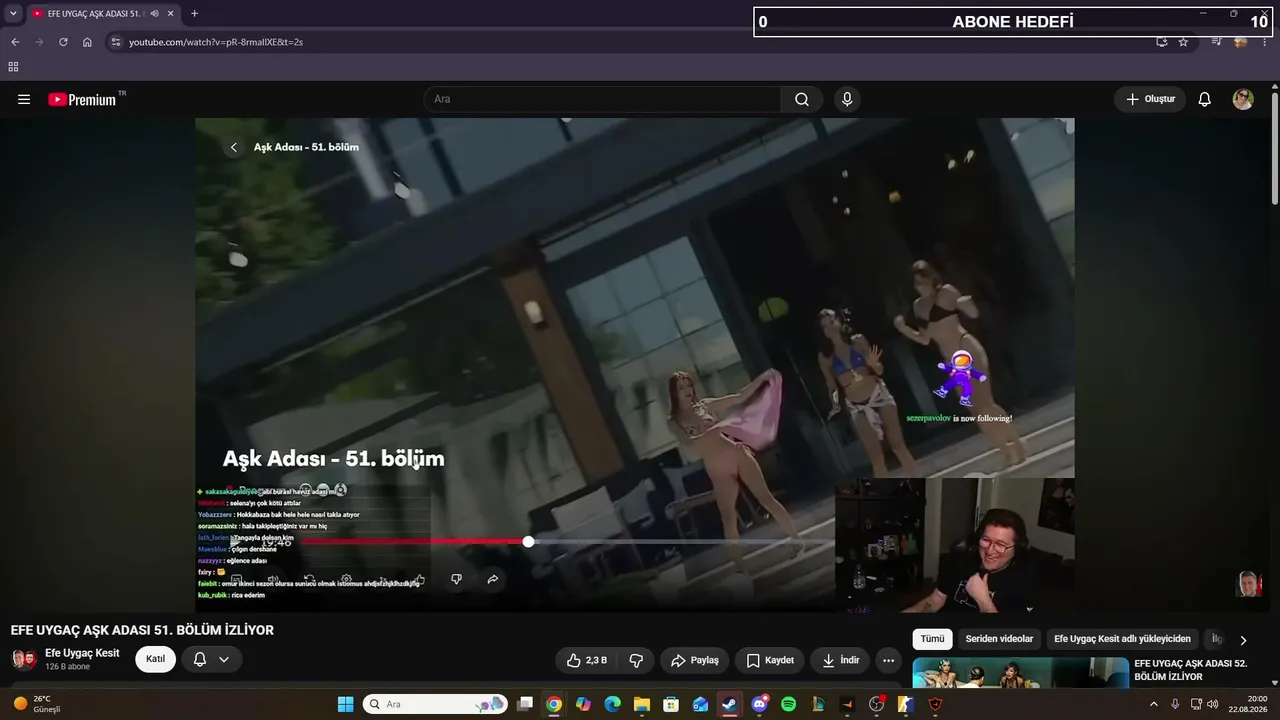Open EFE UYGAÇ AŞK ADASI 52. BÖLÜM video title

click(x=1190, y=670)
